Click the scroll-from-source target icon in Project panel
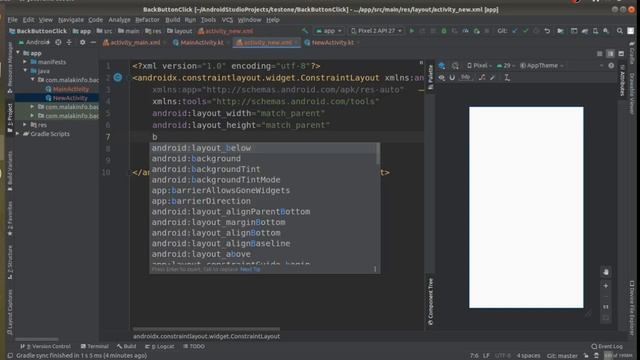 click(x=58, y=42)
